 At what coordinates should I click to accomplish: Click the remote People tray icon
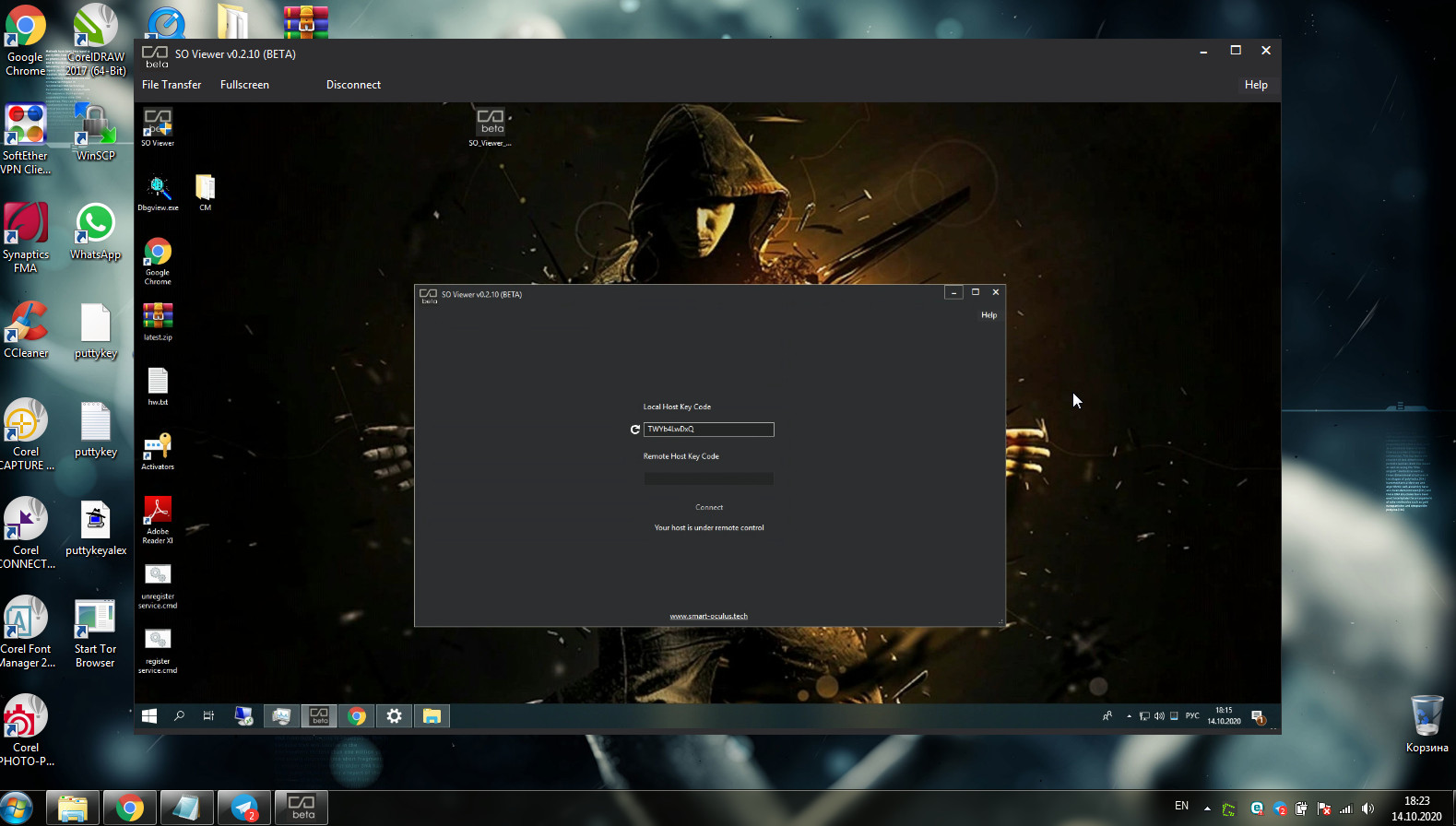pyautogui.click(x=1107, y=716)
